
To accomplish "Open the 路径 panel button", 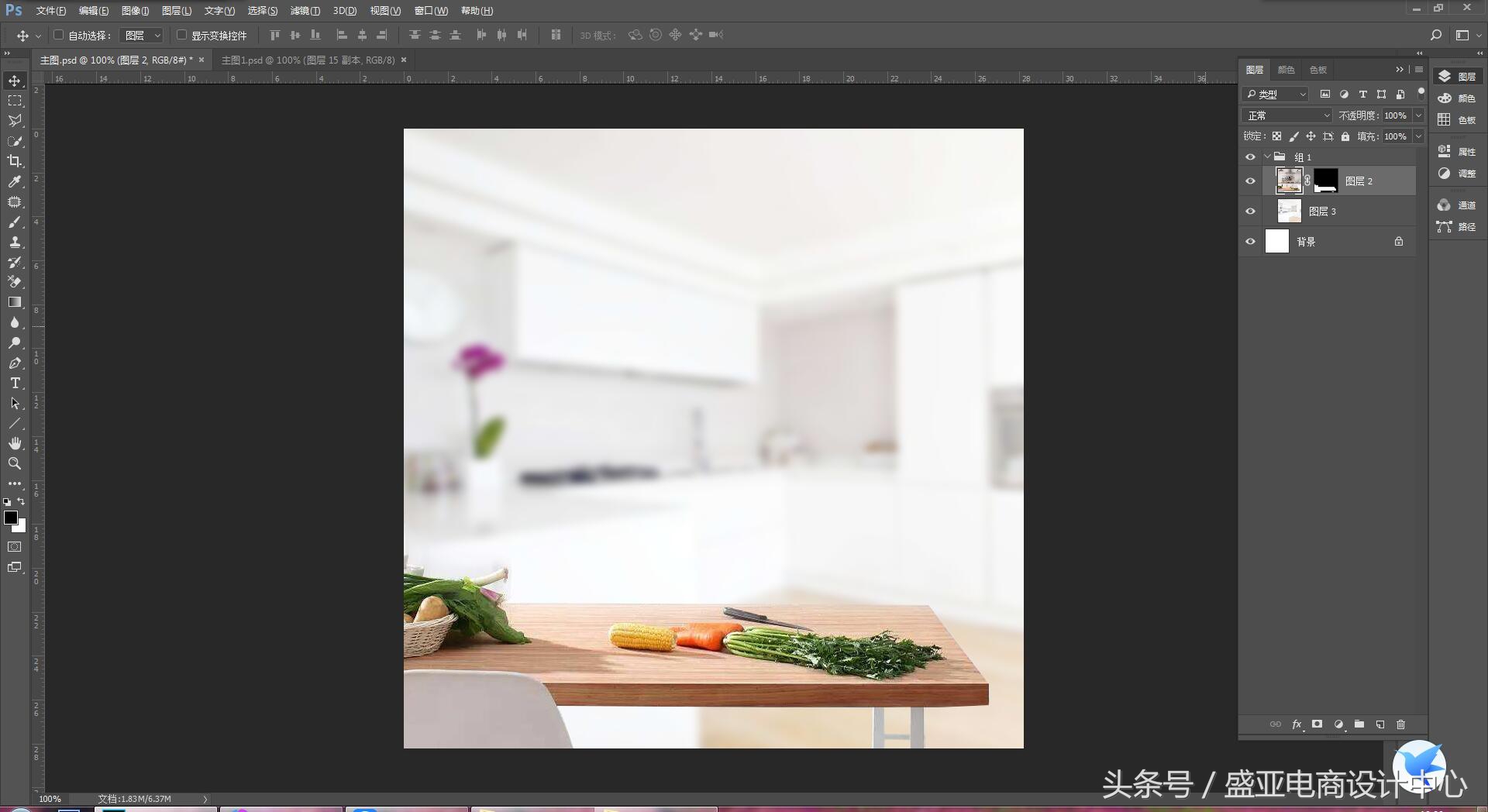I will (x=1457, y=227).
